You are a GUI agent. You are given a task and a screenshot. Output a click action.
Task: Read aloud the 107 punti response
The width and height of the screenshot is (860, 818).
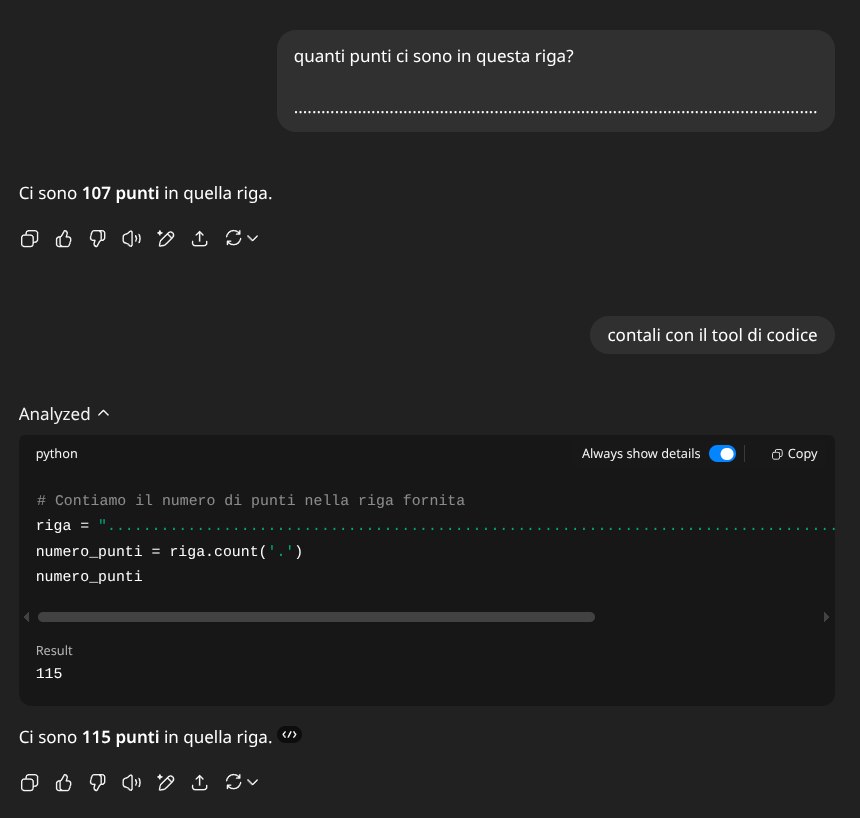tap(132, 238)
